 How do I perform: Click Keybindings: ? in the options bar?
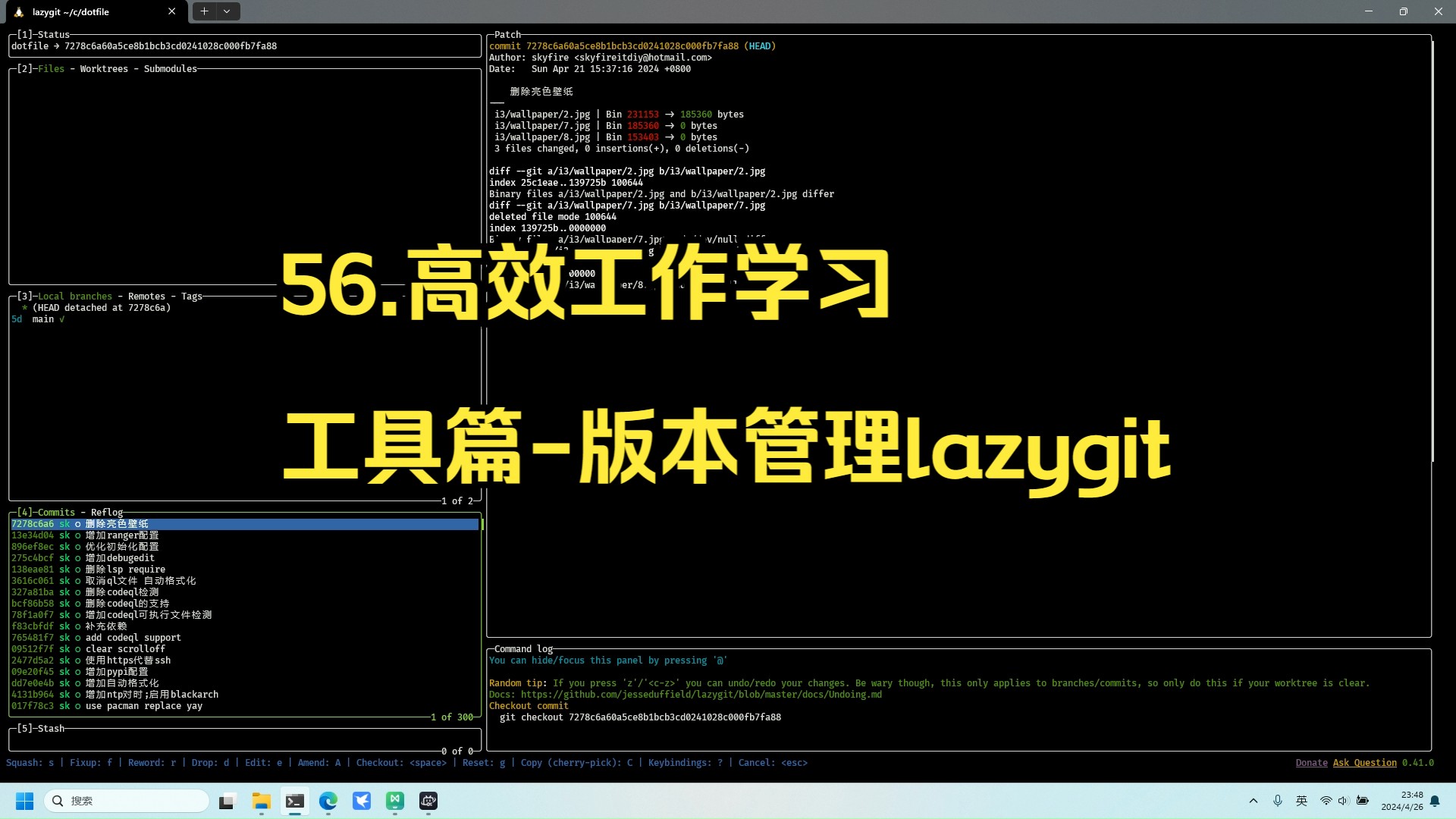686,763
